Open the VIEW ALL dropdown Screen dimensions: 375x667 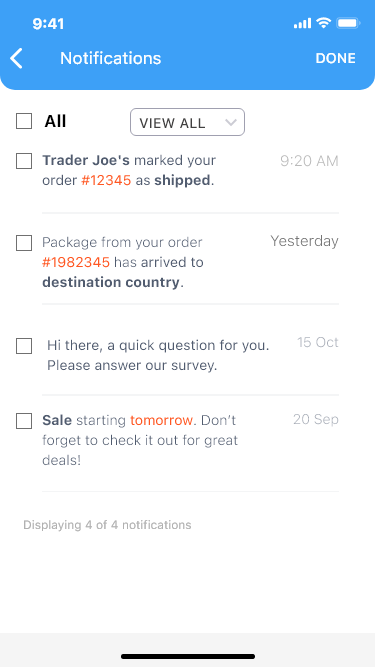(x=187, y=122)
